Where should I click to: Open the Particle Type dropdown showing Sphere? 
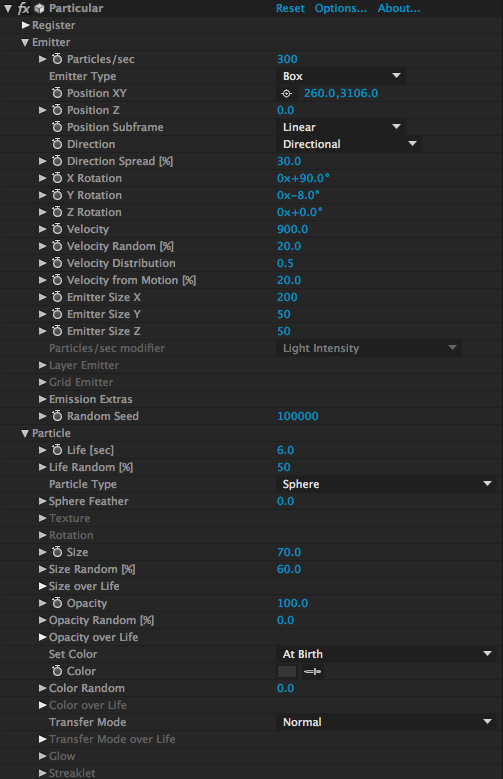click(386, 484)
